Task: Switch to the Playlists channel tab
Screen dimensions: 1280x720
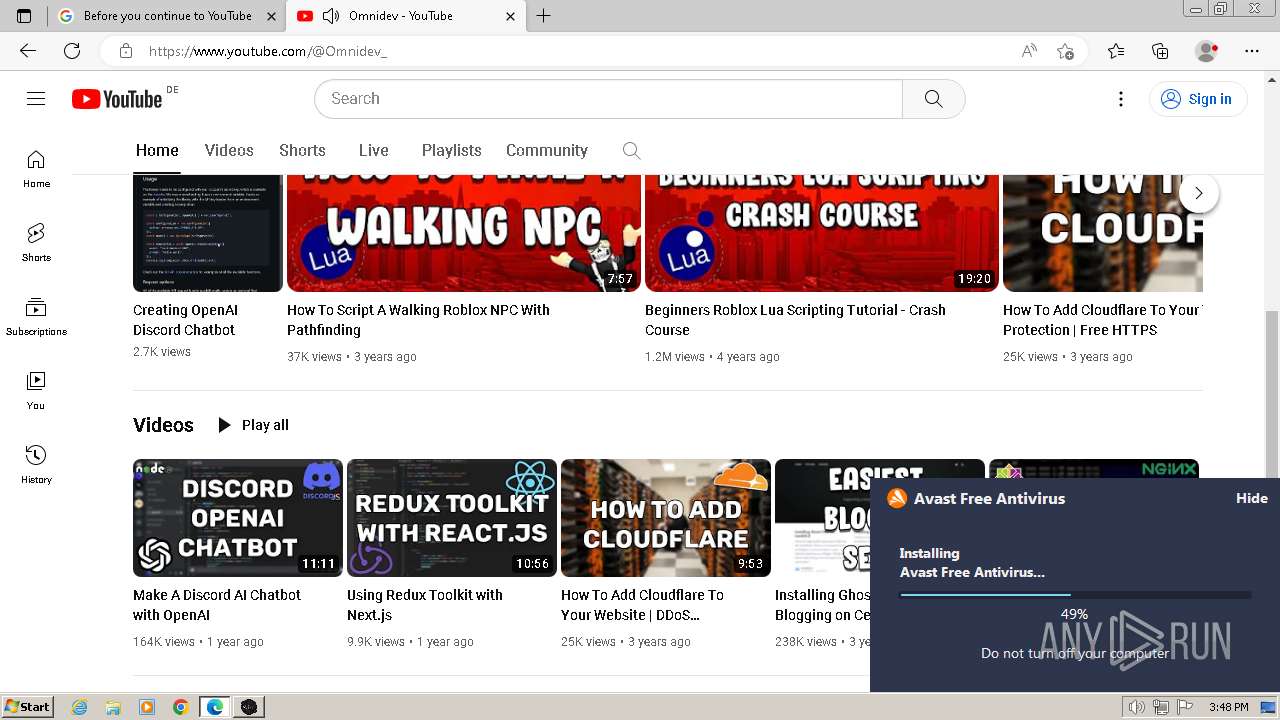Action: tap(451, 150)
